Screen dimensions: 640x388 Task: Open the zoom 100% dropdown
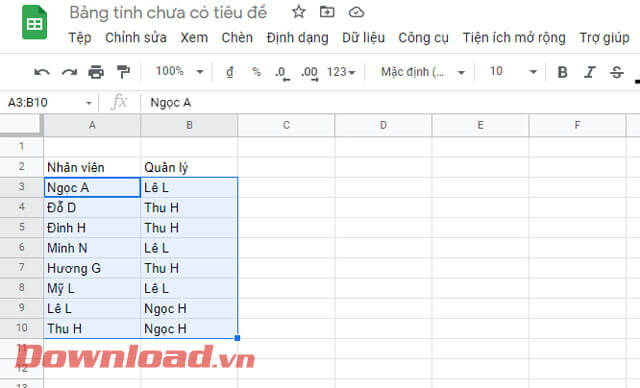(179, 71)
